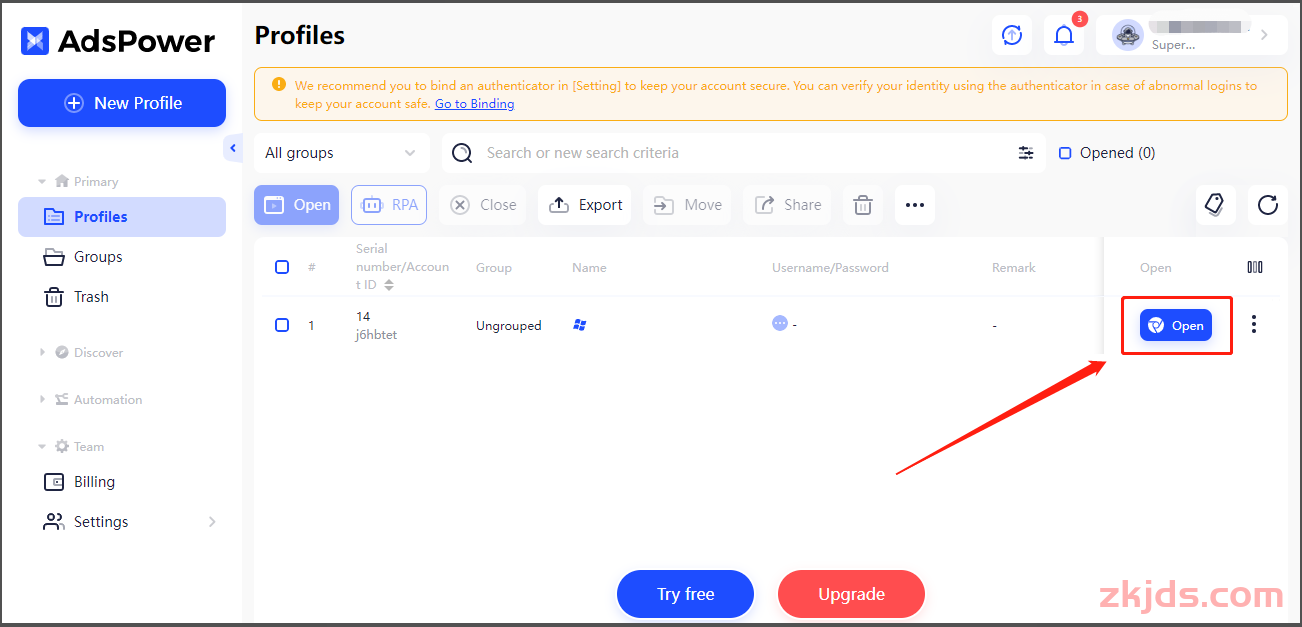
Task: Create a New Profile
Action: pyautogui.click(x=122, y=103)
